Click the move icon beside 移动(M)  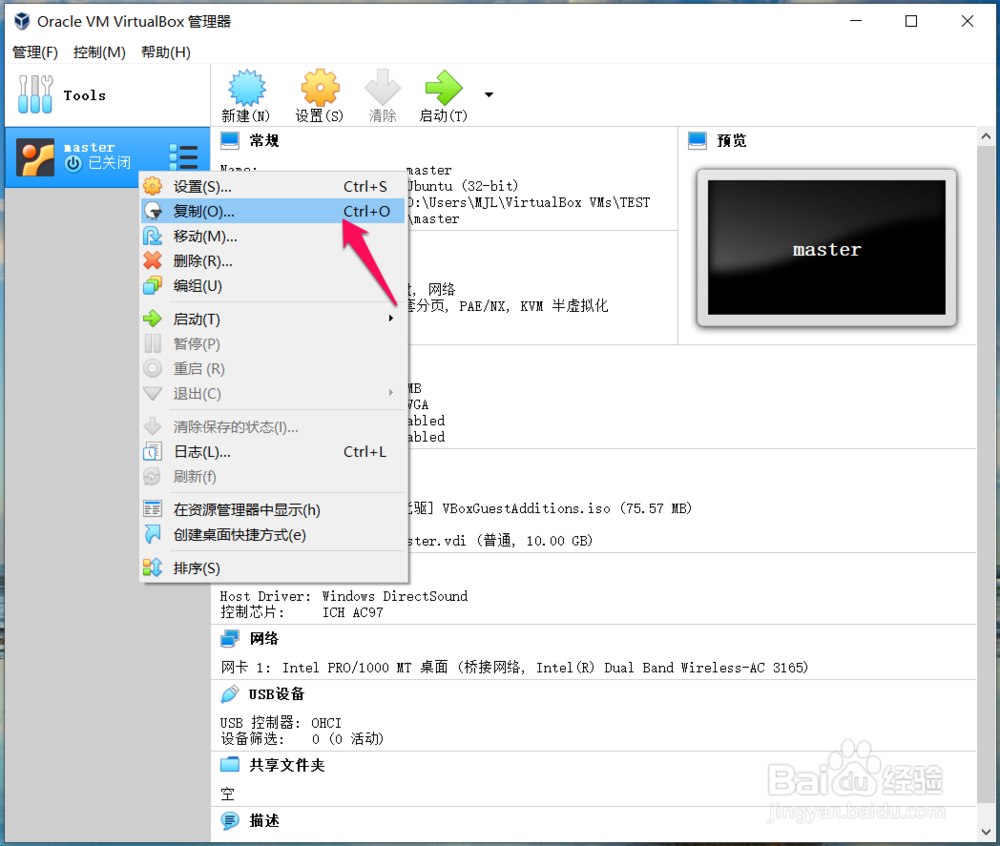pos(153,236)
